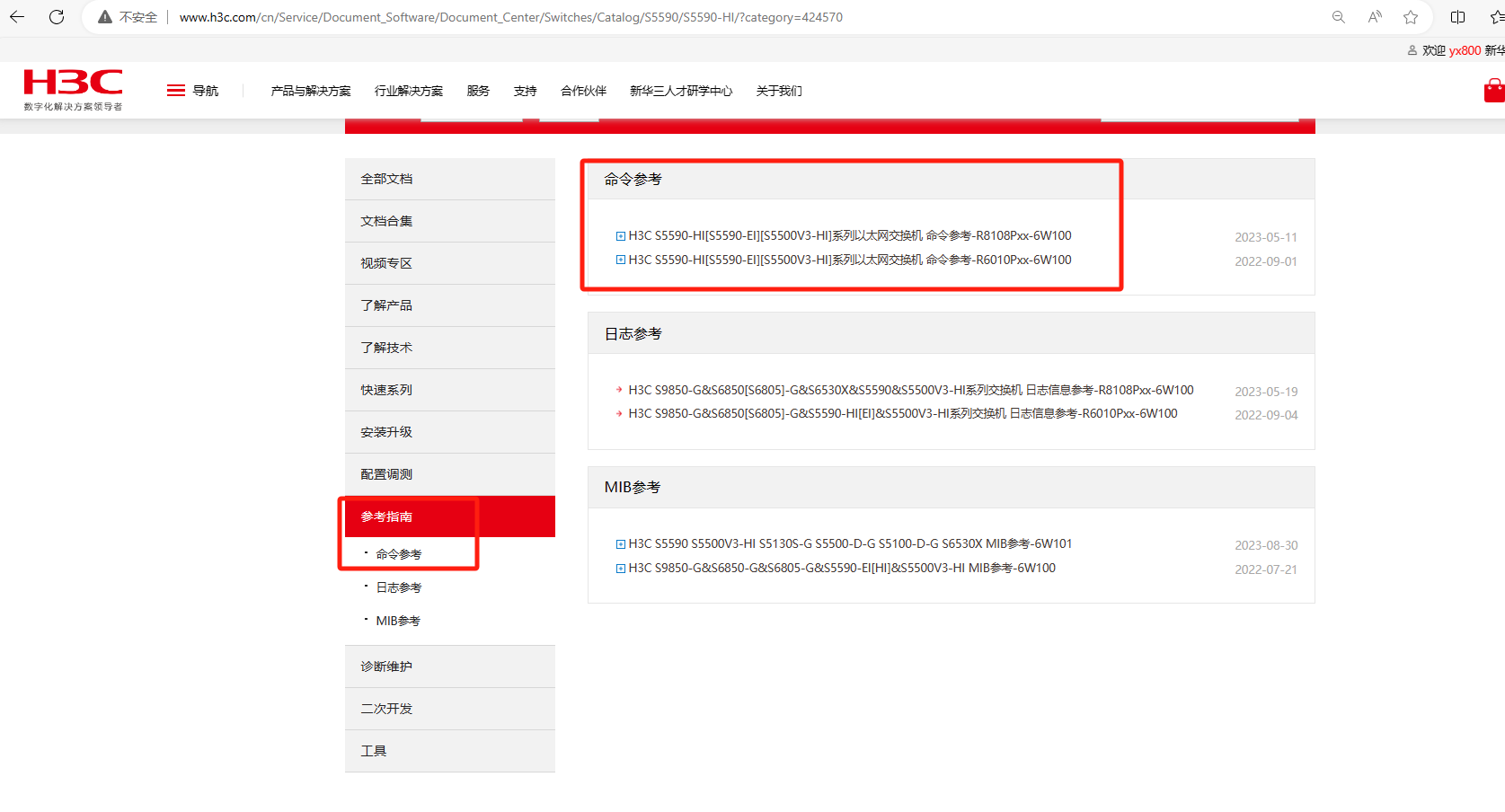The image size is (1505, 812).
Task: Click the date 2022-09-04
Action: tap(1266, 415)
